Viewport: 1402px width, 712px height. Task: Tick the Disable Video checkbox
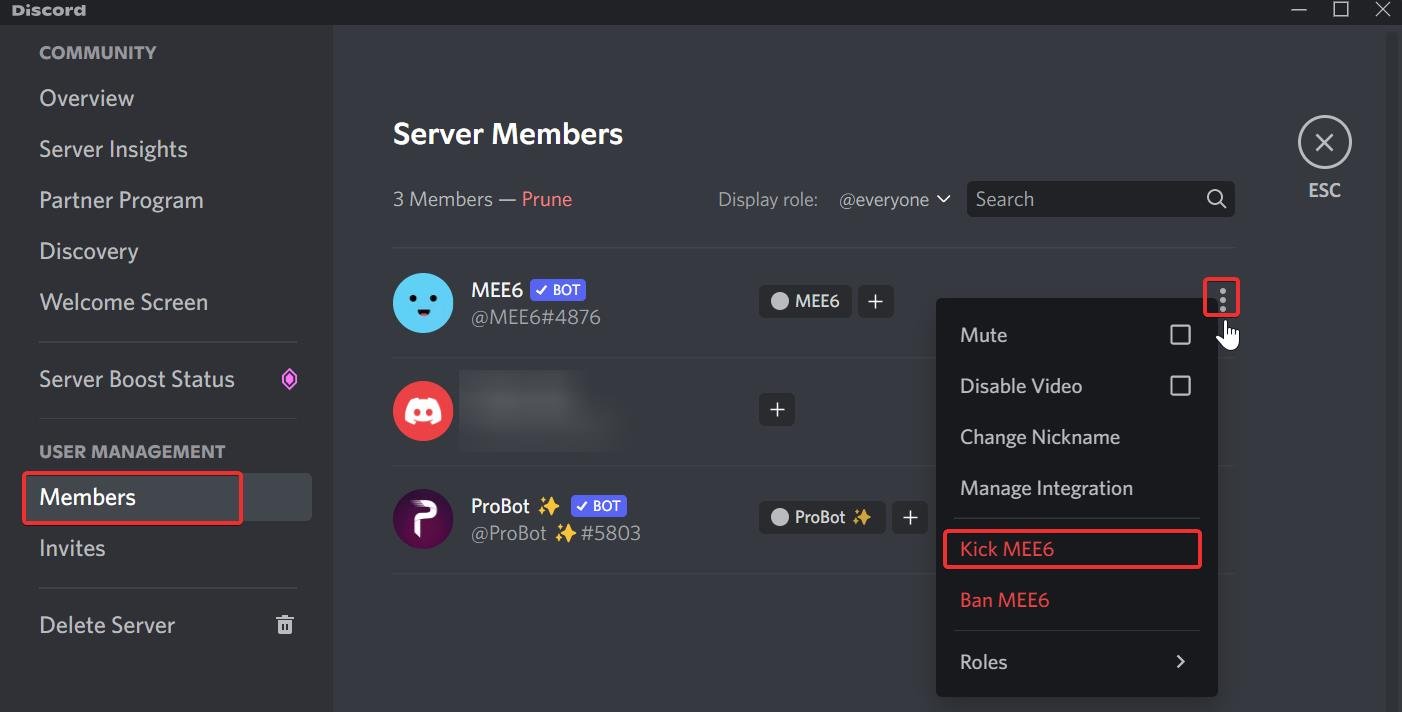tap(1180, 386)
